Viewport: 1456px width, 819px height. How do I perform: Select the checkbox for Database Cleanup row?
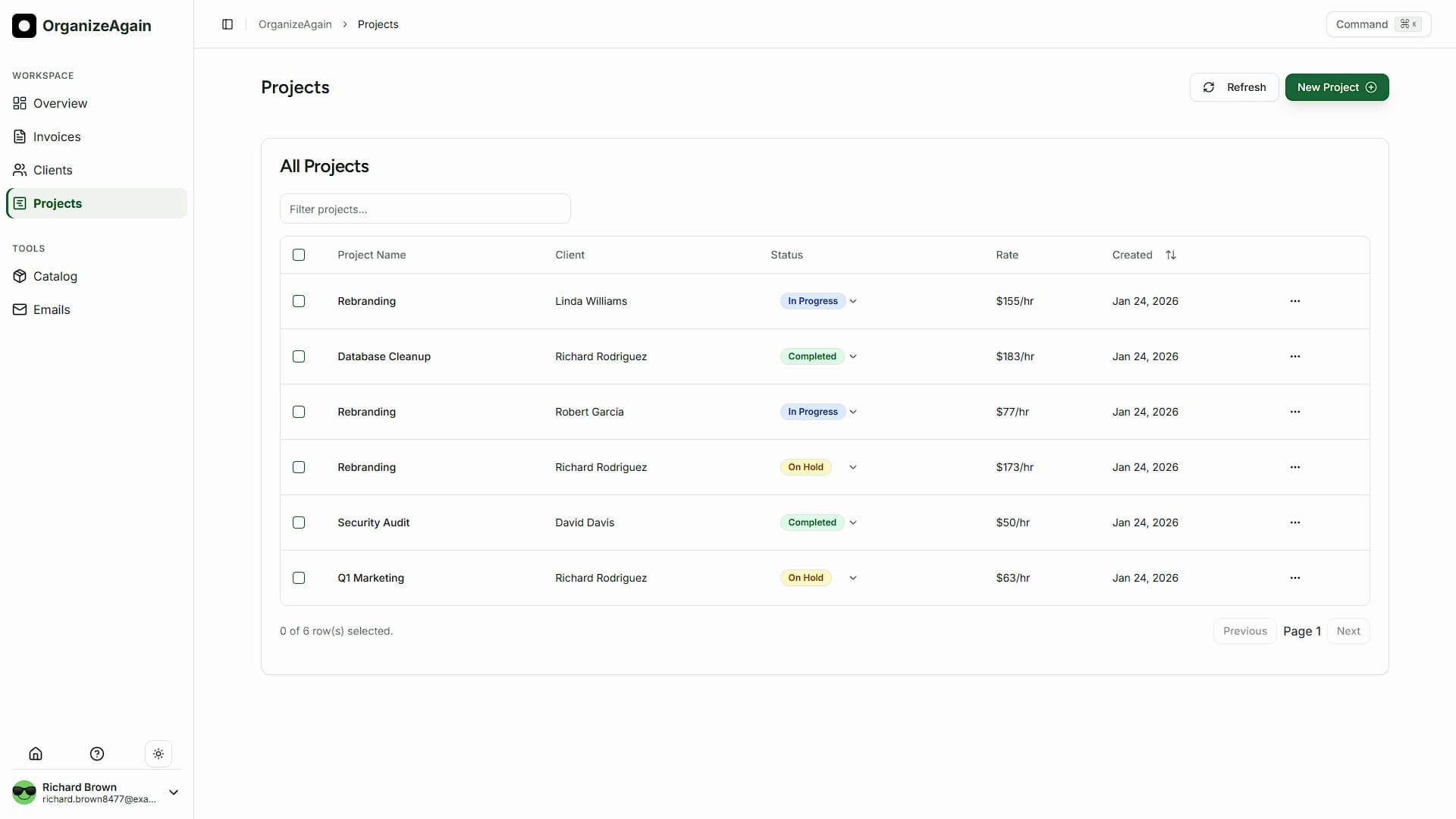(x=298, y=356)
